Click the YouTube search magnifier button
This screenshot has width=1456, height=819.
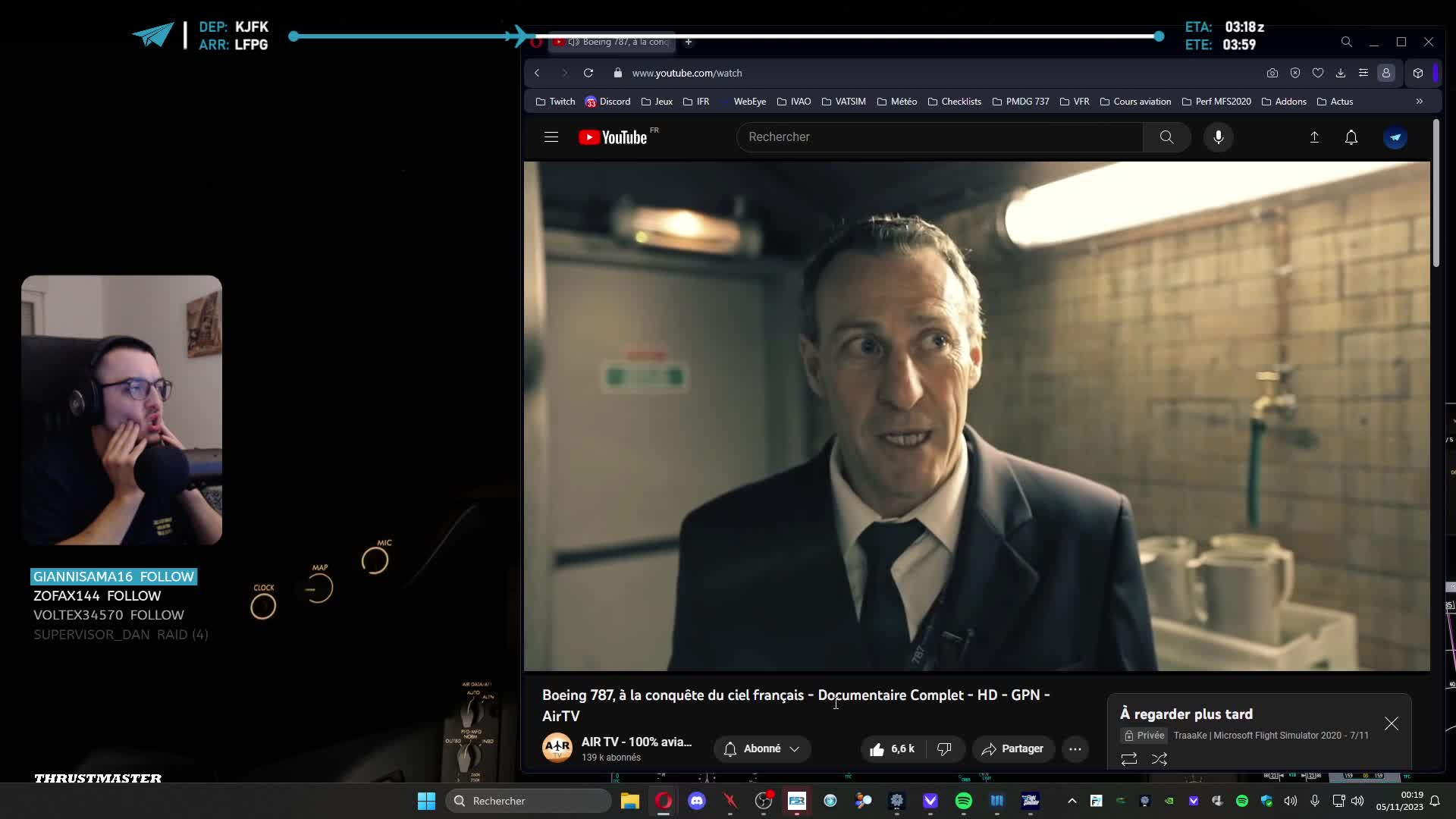click(x=1166, y=137)
